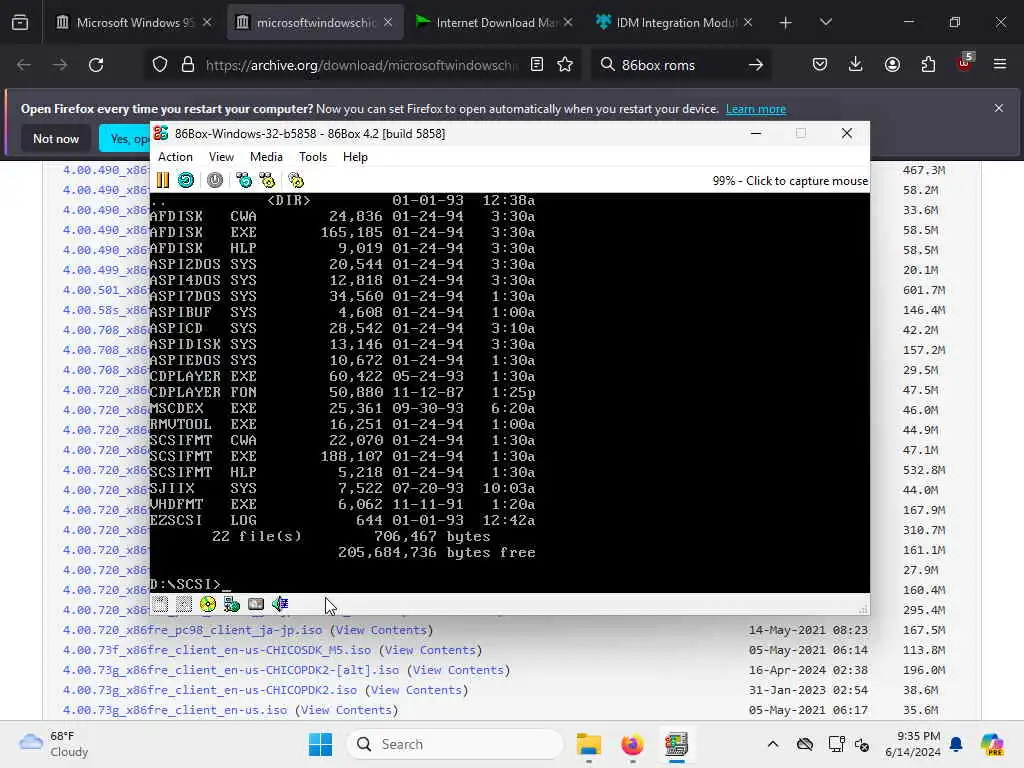The image size is (1024, 768).
Task: Switch to the Internet Download Manager tab
Action: tap(493, 23)
